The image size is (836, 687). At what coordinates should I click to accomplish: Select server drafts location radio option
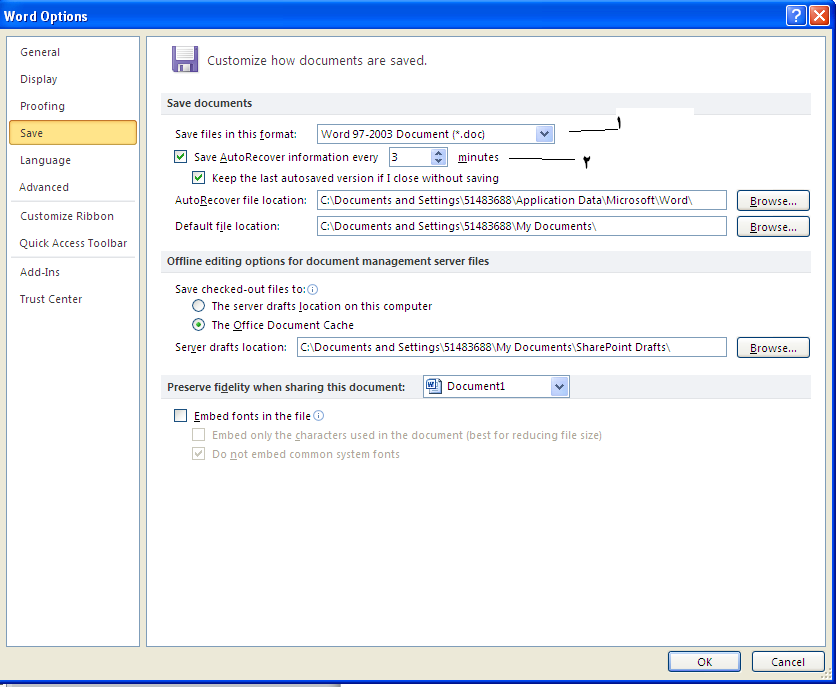click(200, 306)
